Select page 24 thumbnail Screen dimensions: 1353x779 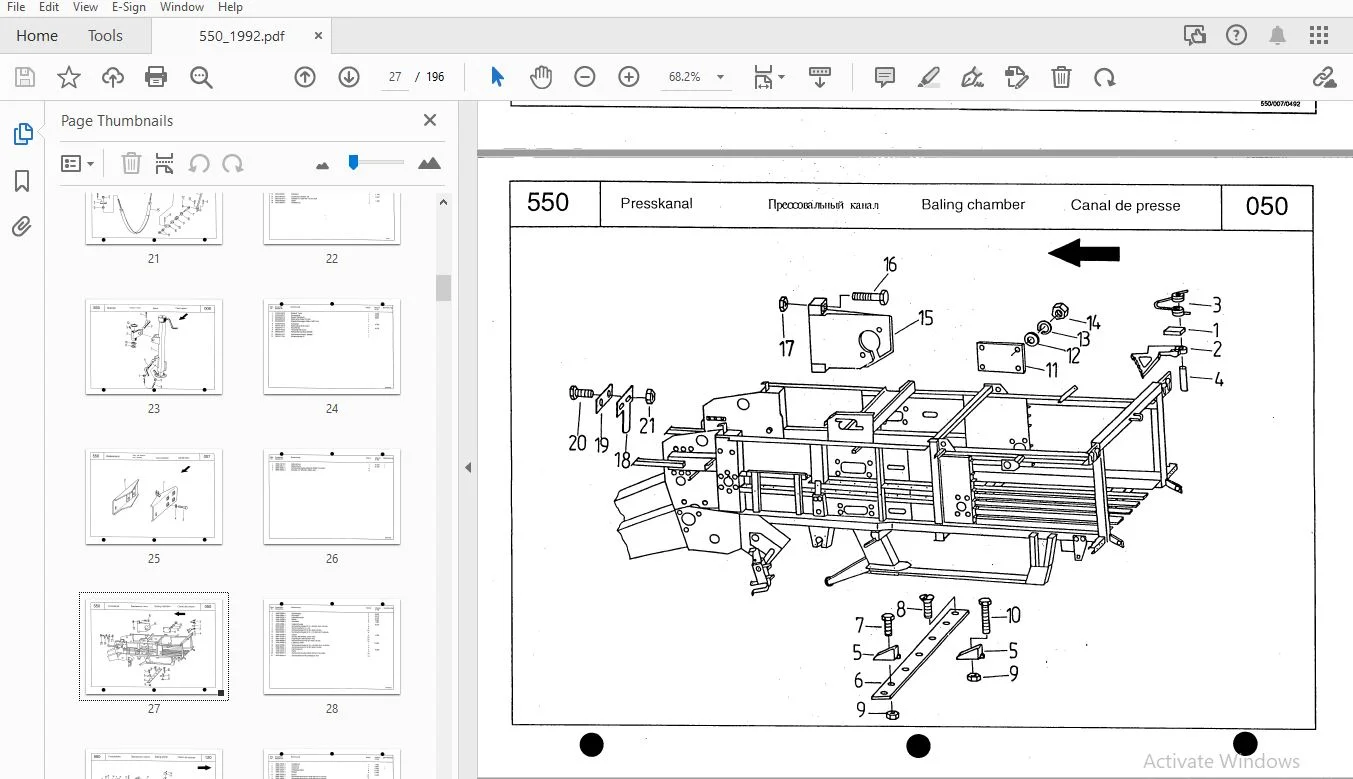(332, 346)
